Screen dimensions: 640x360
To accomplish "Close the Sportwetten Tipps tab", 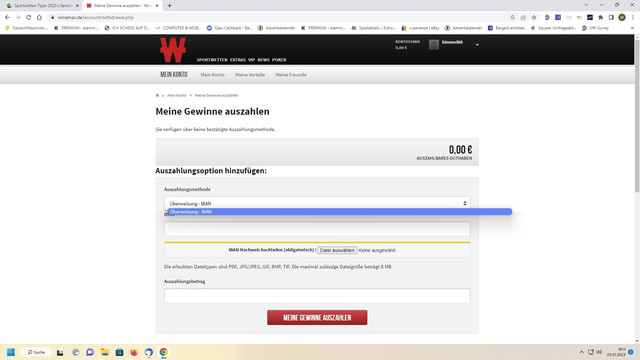I will click(x=77, y=6).
